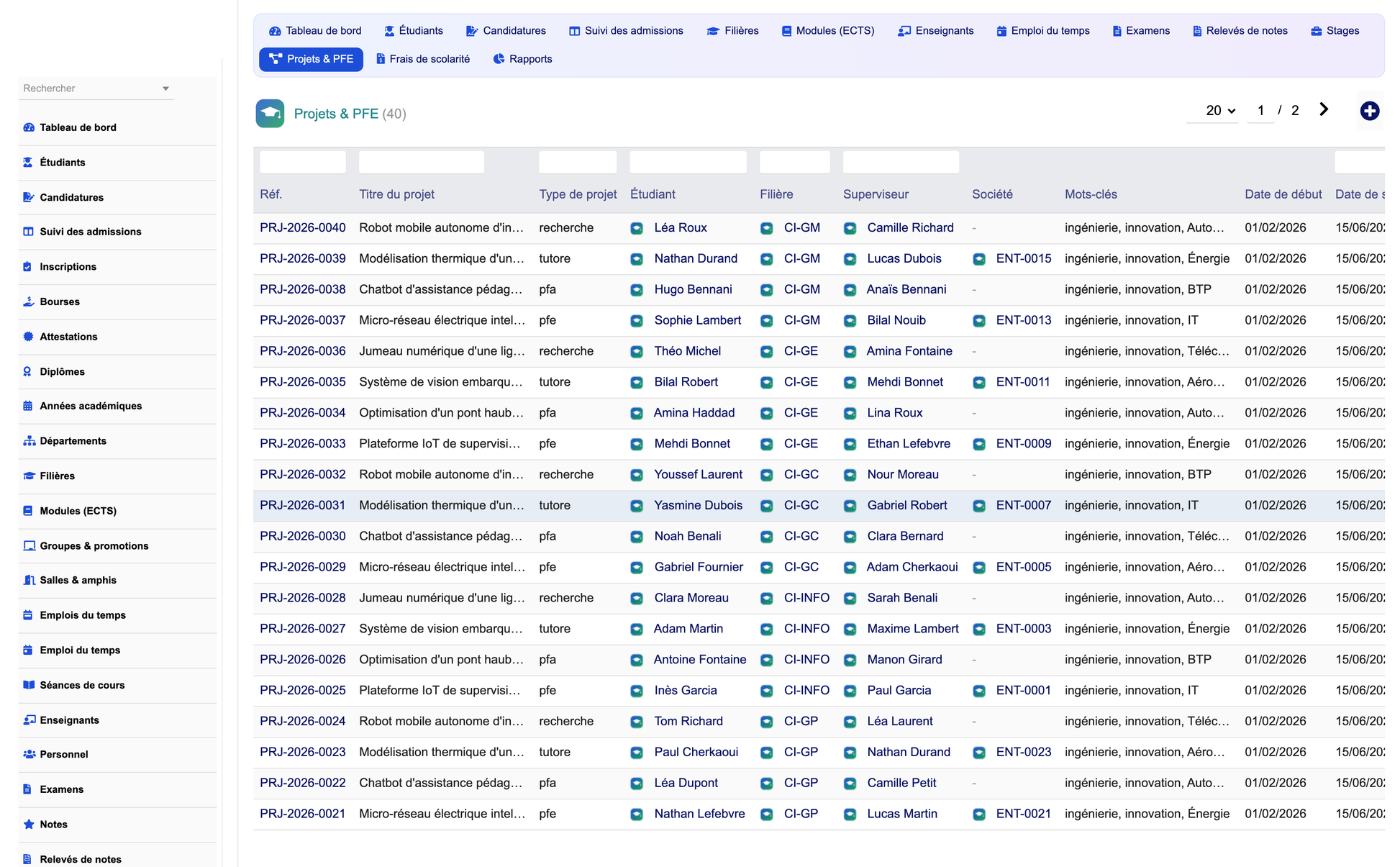The image size is (1400, 867).
Task: Open project PRJ-2026-0040
Action: pyautogui.click(x=302, y=228)
